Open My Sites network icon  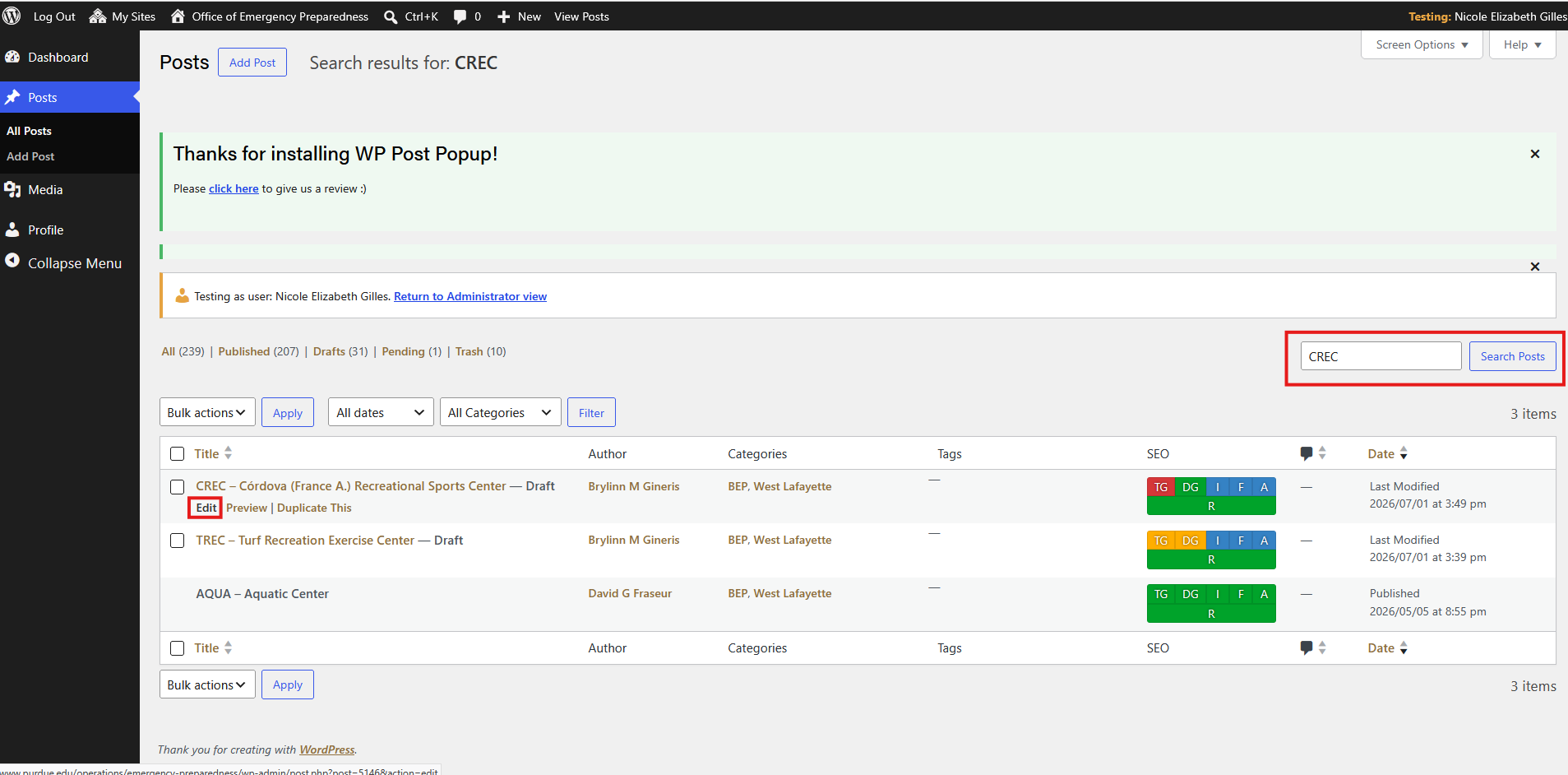click(98, 16)
